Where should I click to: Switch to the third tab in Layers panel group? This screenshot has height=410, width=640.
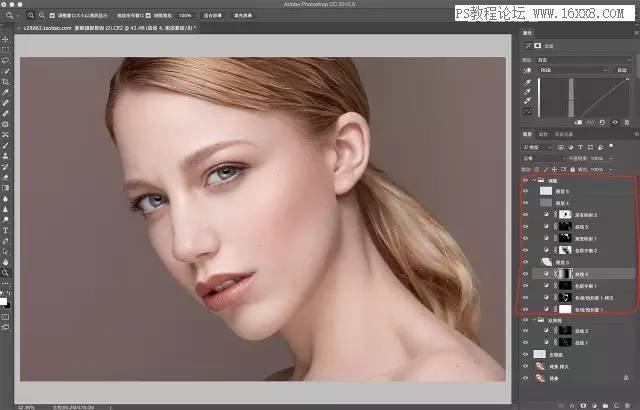(564, 134)
